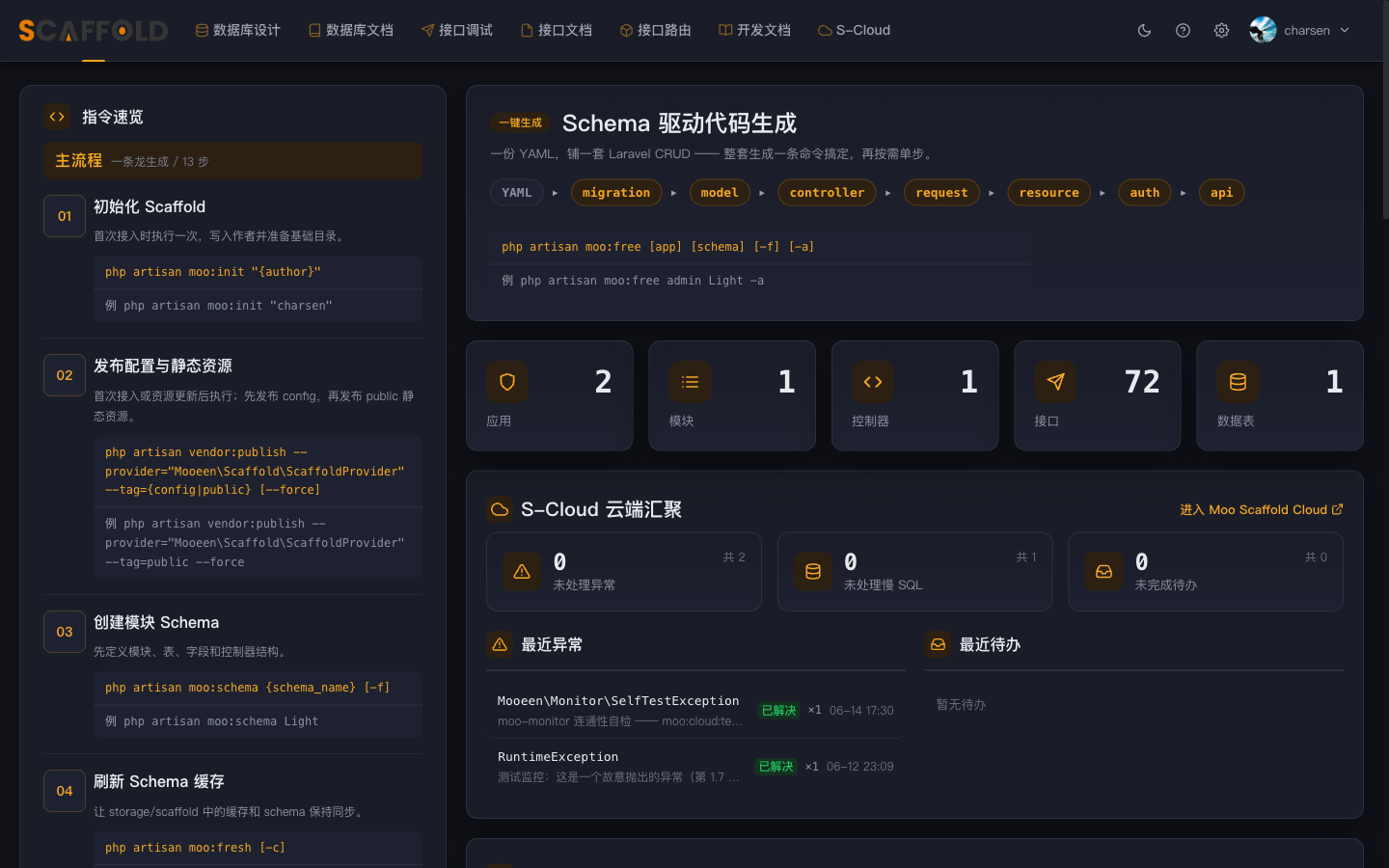
Task: Open settings gear icon
Action: click(1221, 30)
